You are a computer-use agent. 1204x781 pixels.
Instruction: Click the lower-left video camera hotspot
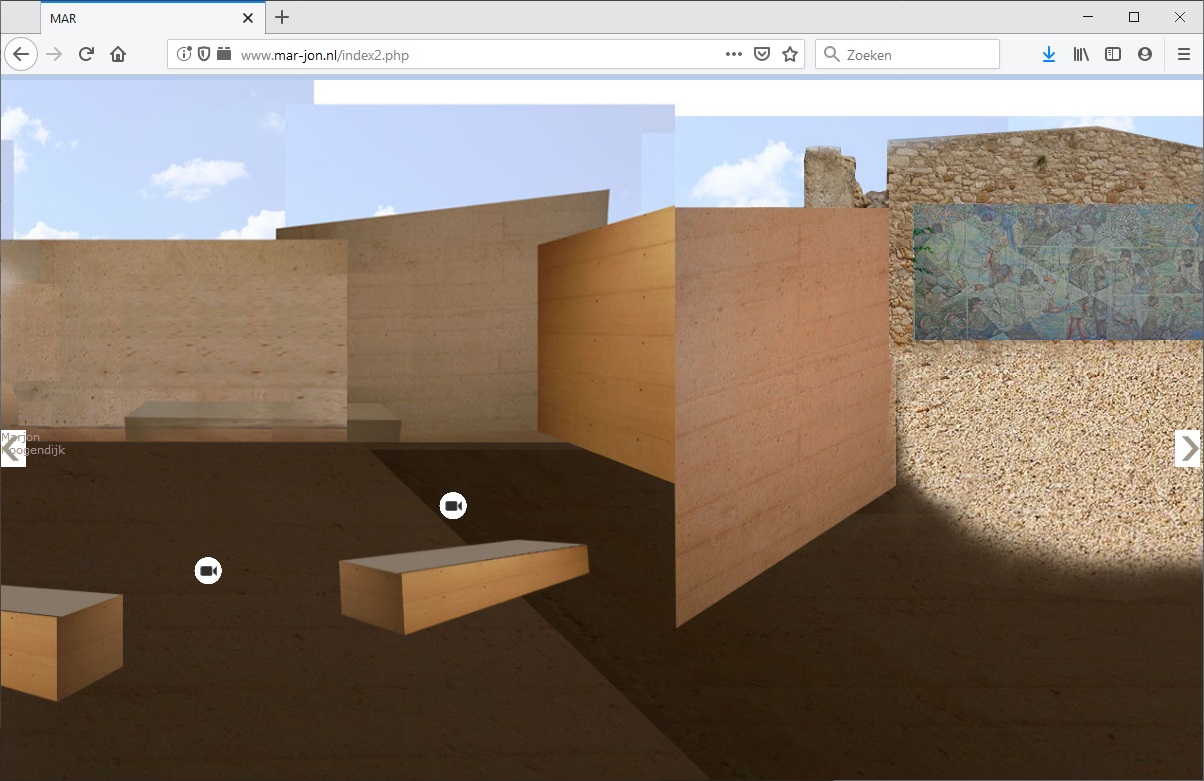click(208, 570)
